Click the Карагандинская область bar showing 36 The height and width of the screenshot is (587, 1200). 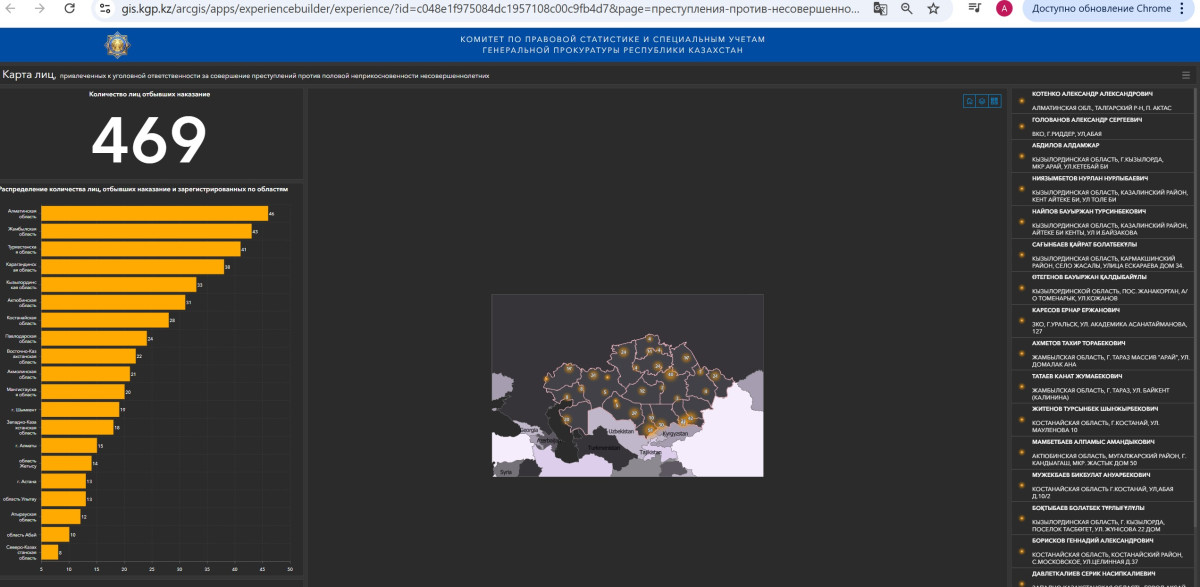point(132,267)
